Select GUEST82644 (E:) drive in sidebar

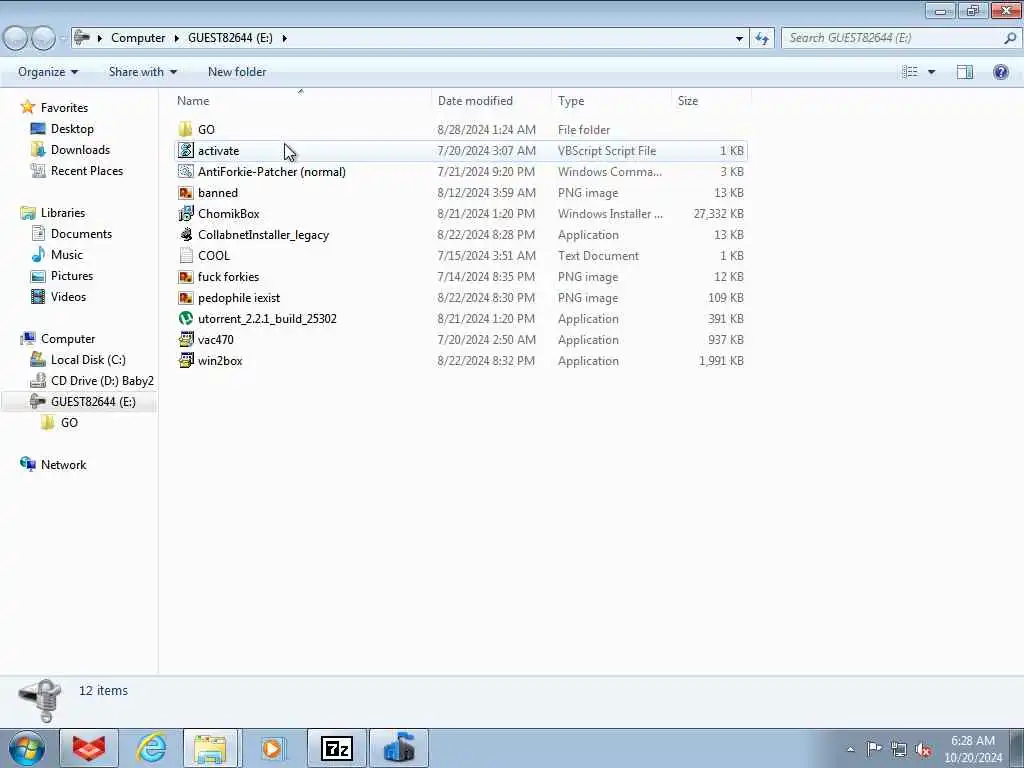93,402
